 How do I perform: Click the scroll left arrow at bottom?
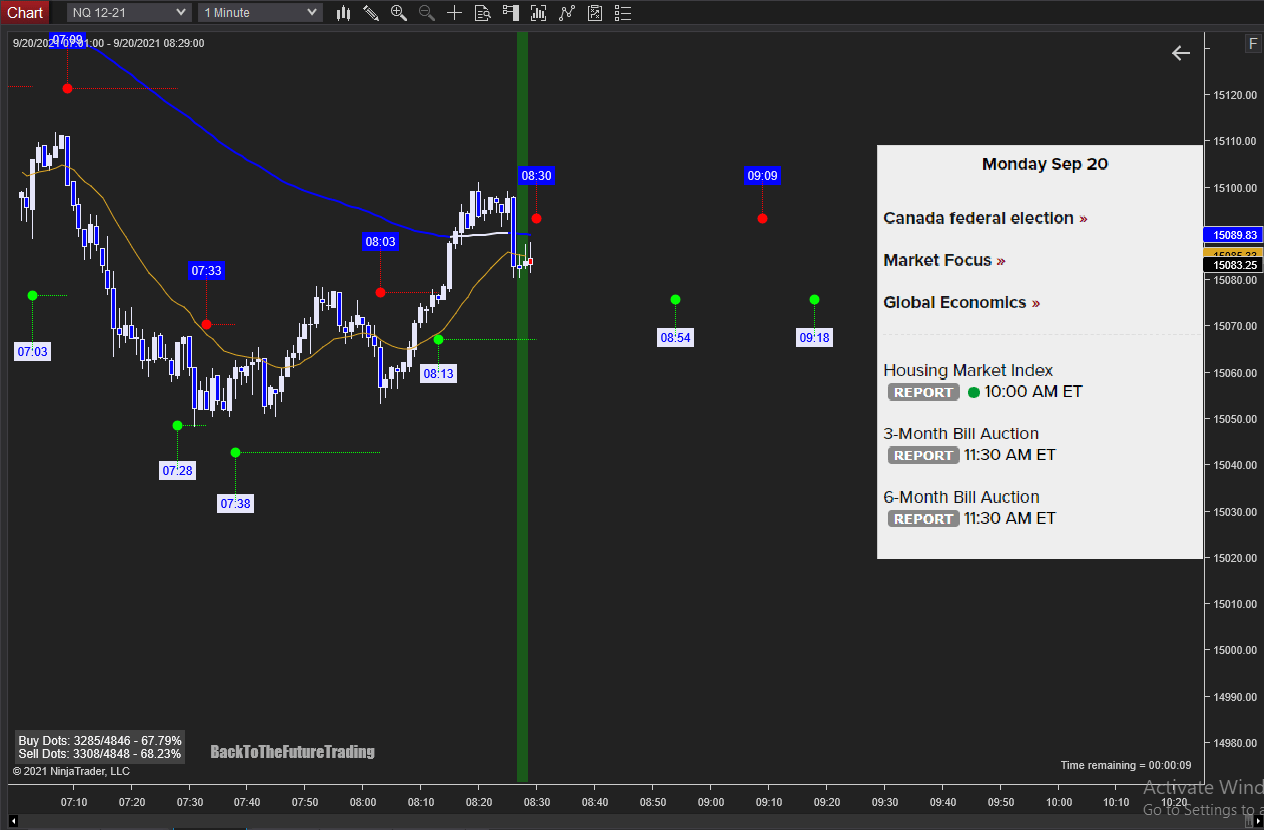pos(13,822)
